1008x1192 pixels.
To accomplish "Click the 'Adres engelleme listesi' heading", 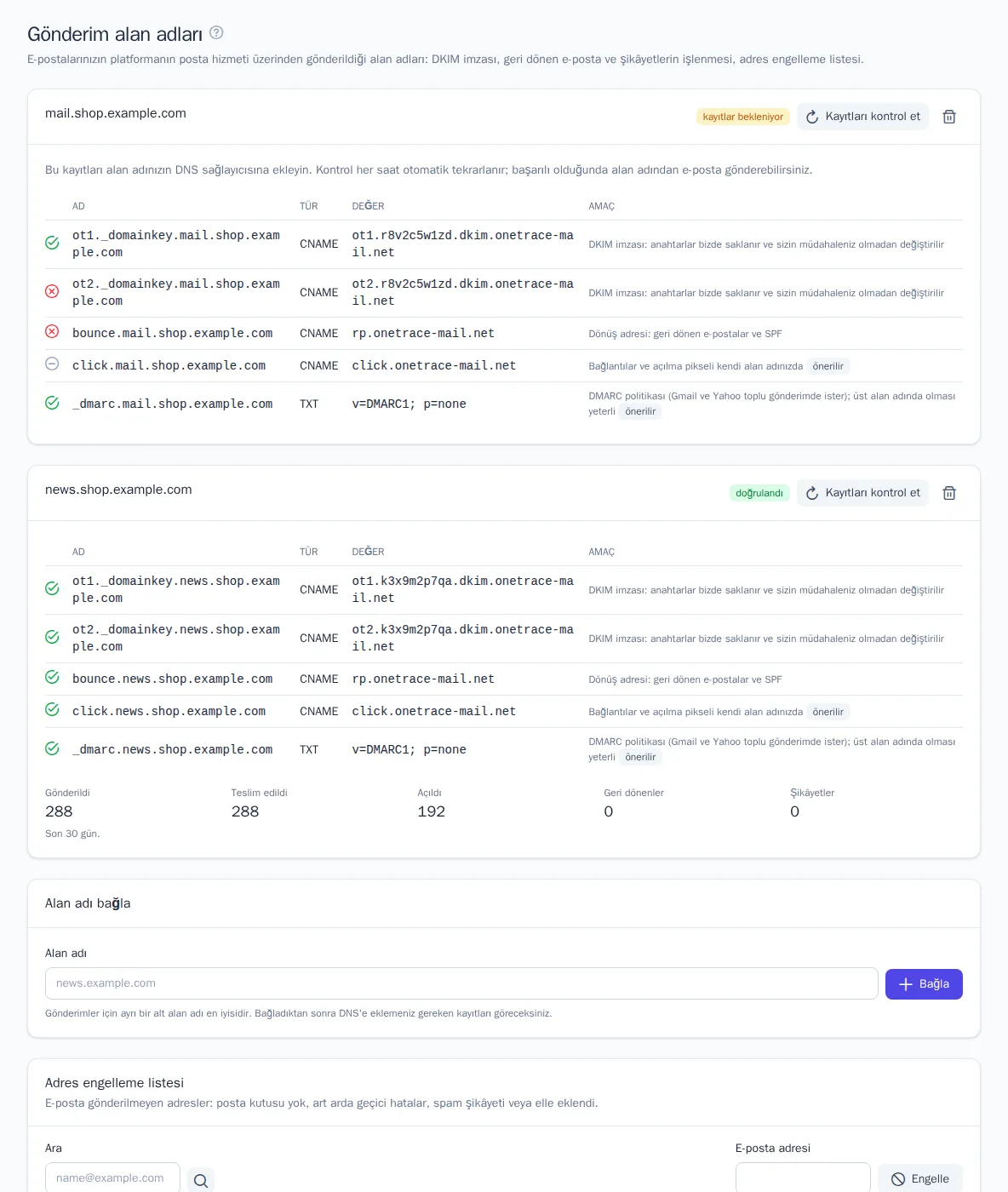I will click(114, 1083).
